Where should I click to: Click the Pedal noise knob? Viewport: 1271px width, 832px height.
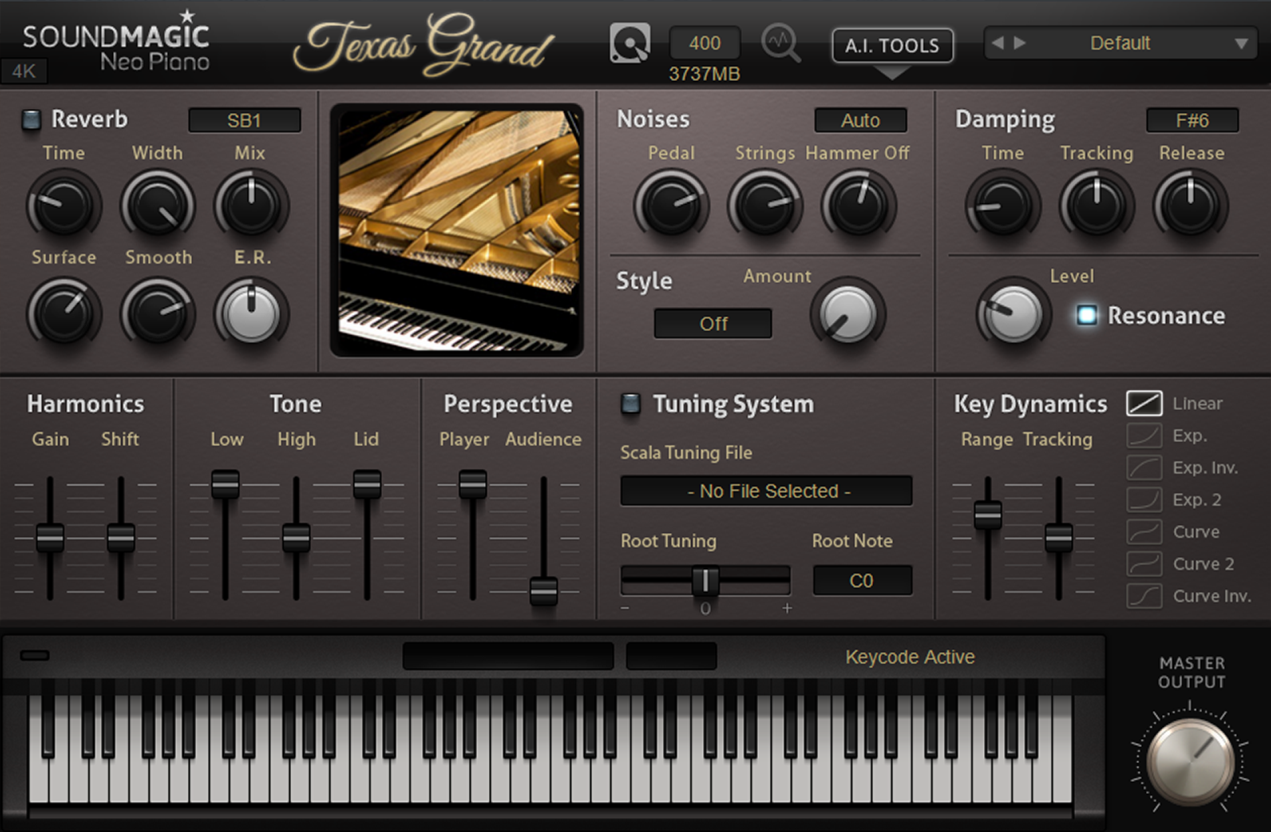(671, 205)
